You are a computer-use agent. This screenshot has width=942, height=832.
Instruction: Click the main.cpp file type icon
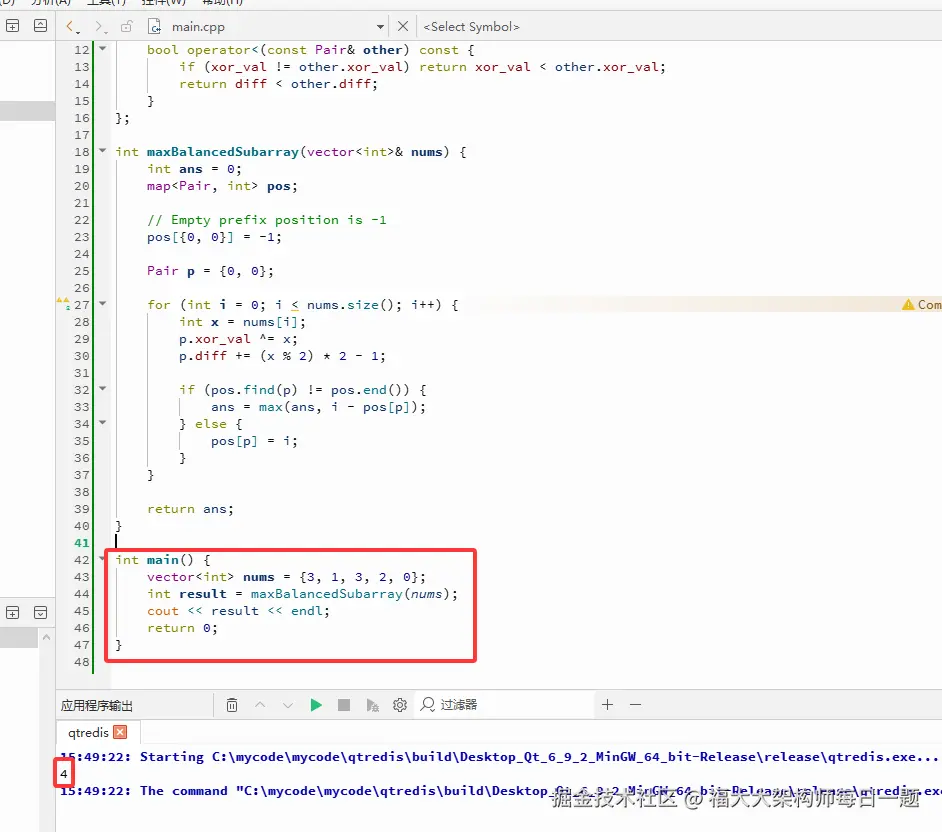pos(154,26)
